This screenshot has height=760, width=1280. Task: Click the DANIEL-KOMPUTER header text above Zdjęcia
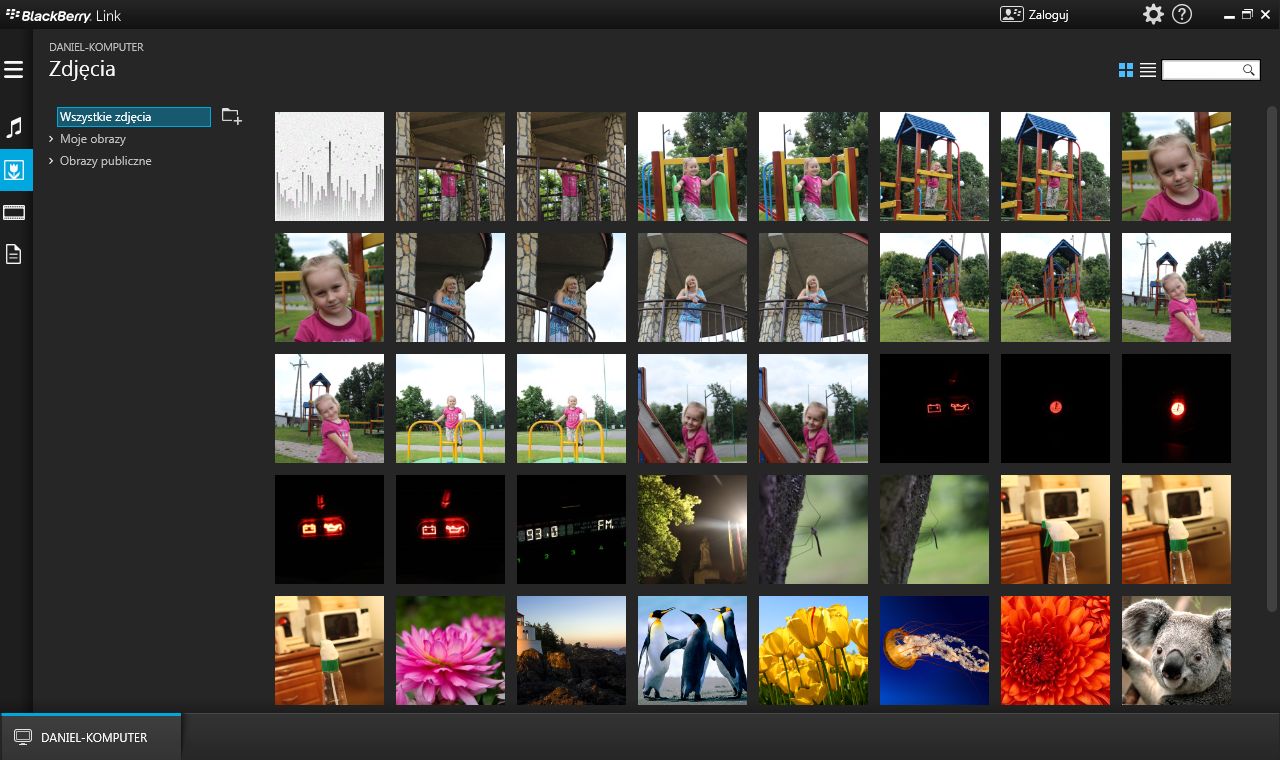coord(96,47)
